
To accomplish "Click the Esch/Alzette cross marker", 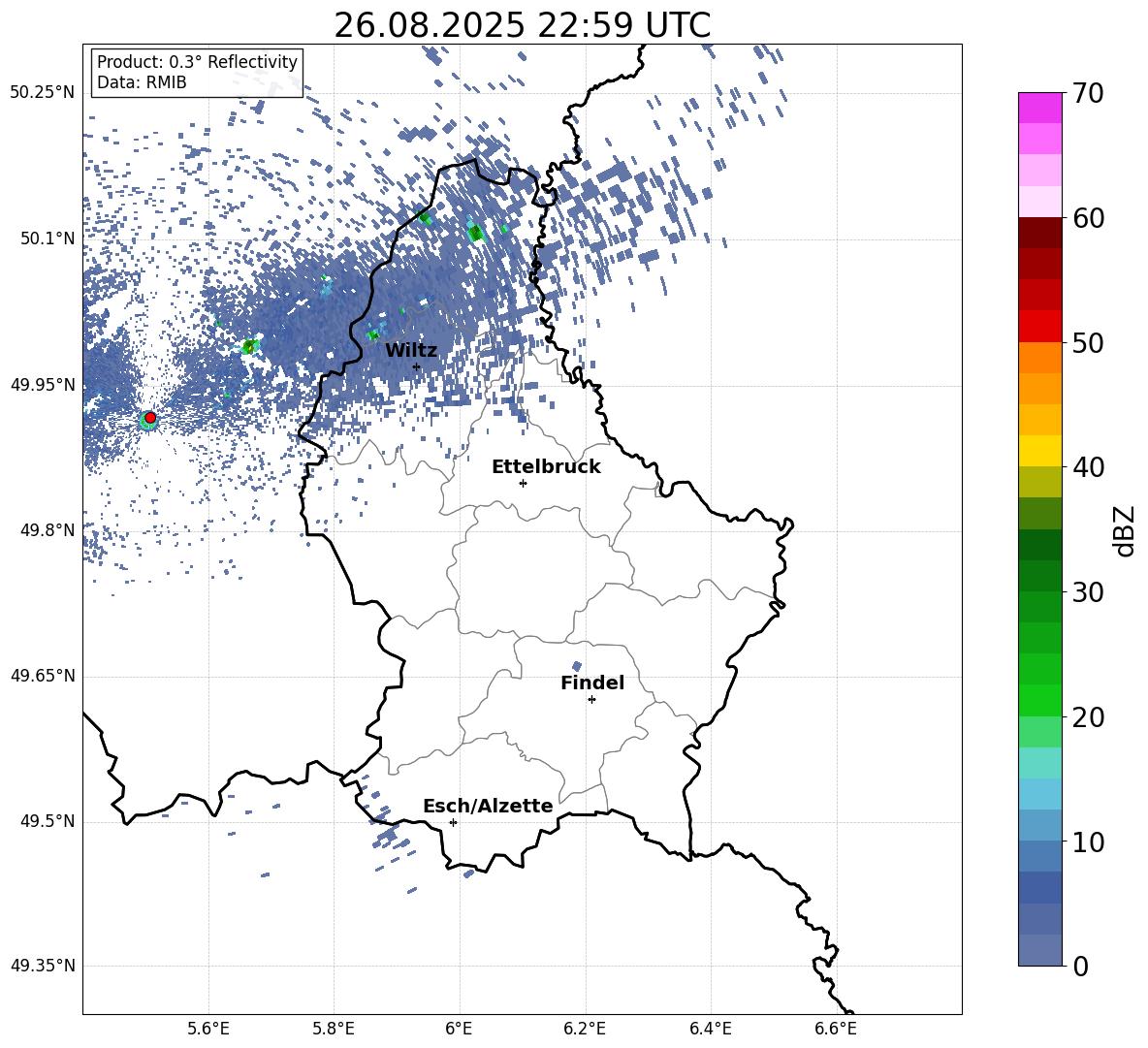I will [x=453, y=822].
